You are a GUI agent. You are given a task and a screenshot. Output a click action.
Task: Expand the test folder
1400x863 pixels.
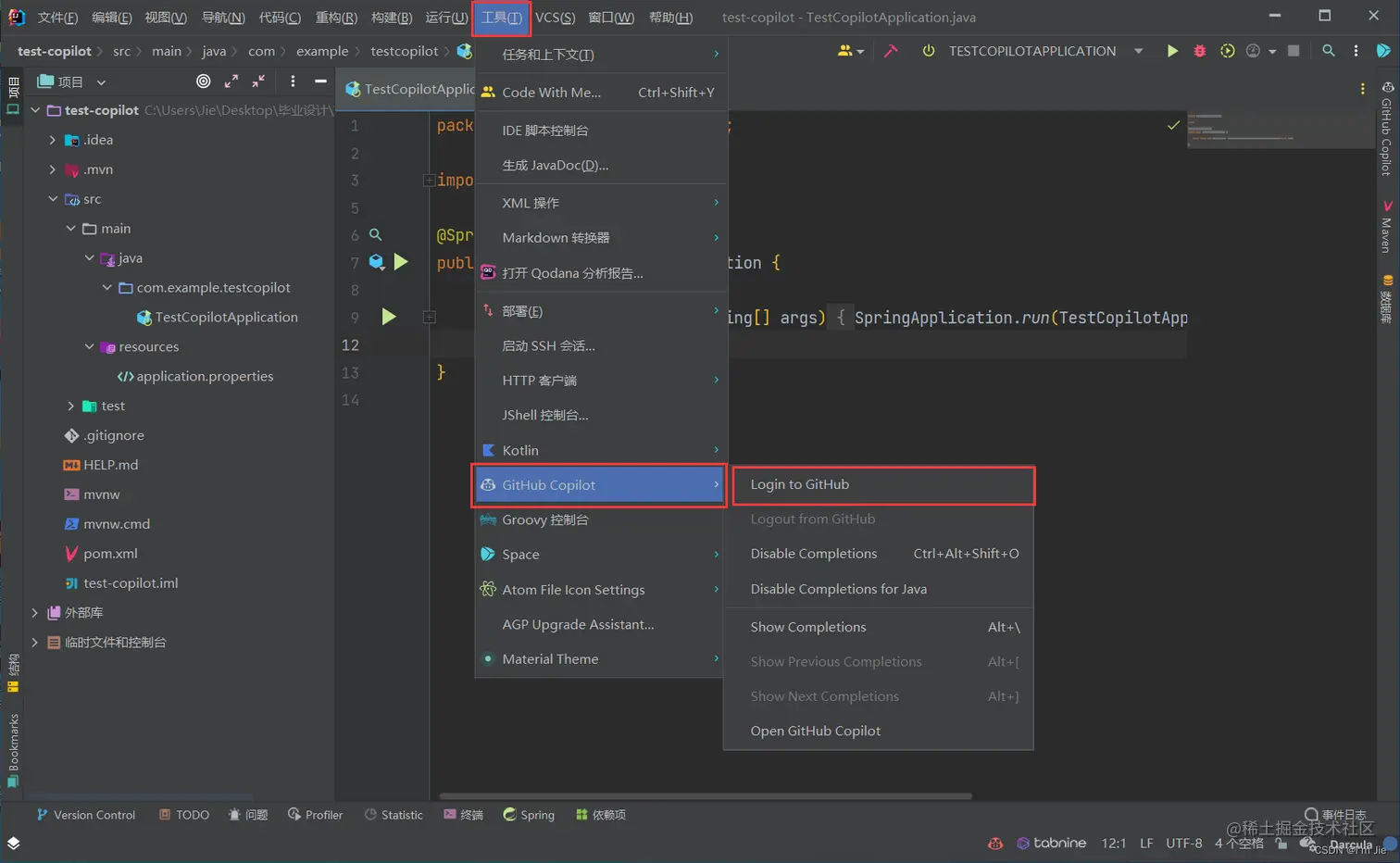click(70, 406)
